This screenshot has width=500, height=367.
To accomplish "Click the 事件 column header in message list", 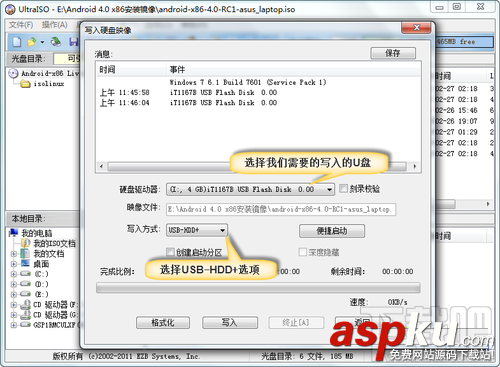I will tap(293, 70).
